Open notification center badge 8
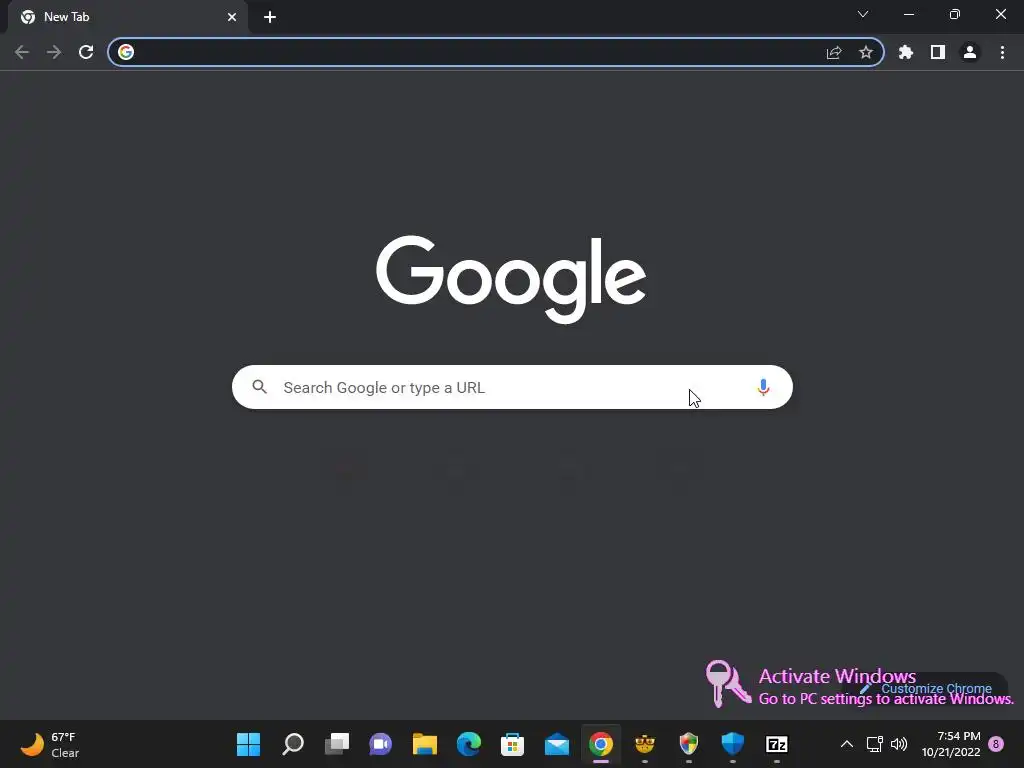Screen dimensions: 1024x768 pyautogui.click(x=996, y=744)
